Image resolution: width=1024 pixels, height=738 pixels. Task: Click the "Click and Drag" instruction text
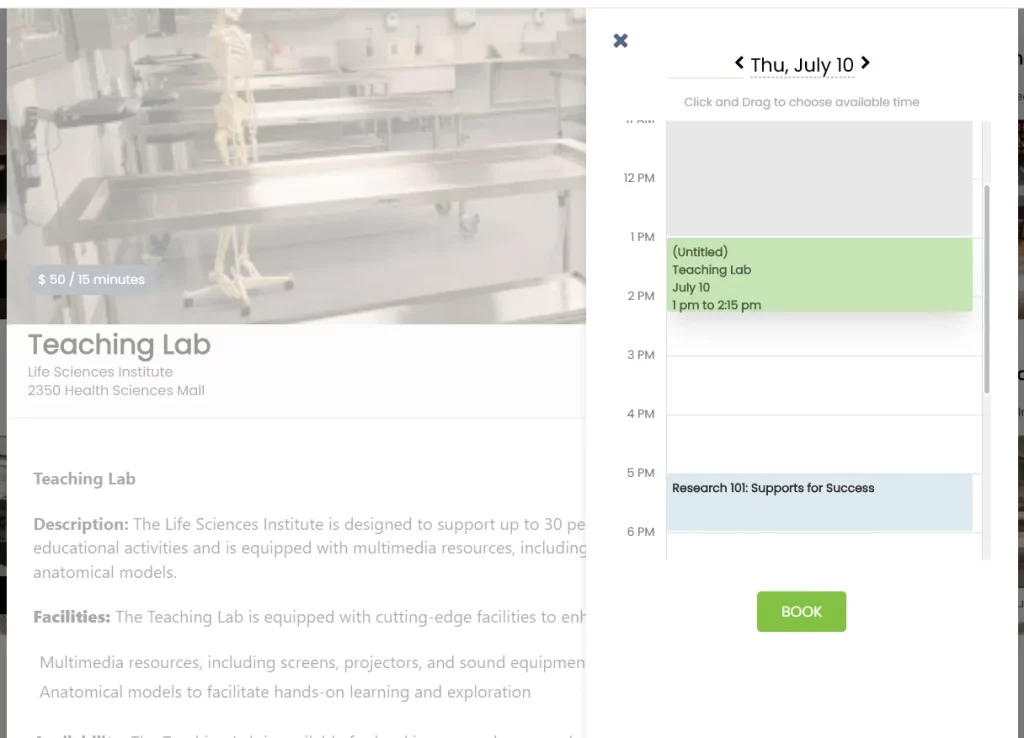tap(801, 102)
